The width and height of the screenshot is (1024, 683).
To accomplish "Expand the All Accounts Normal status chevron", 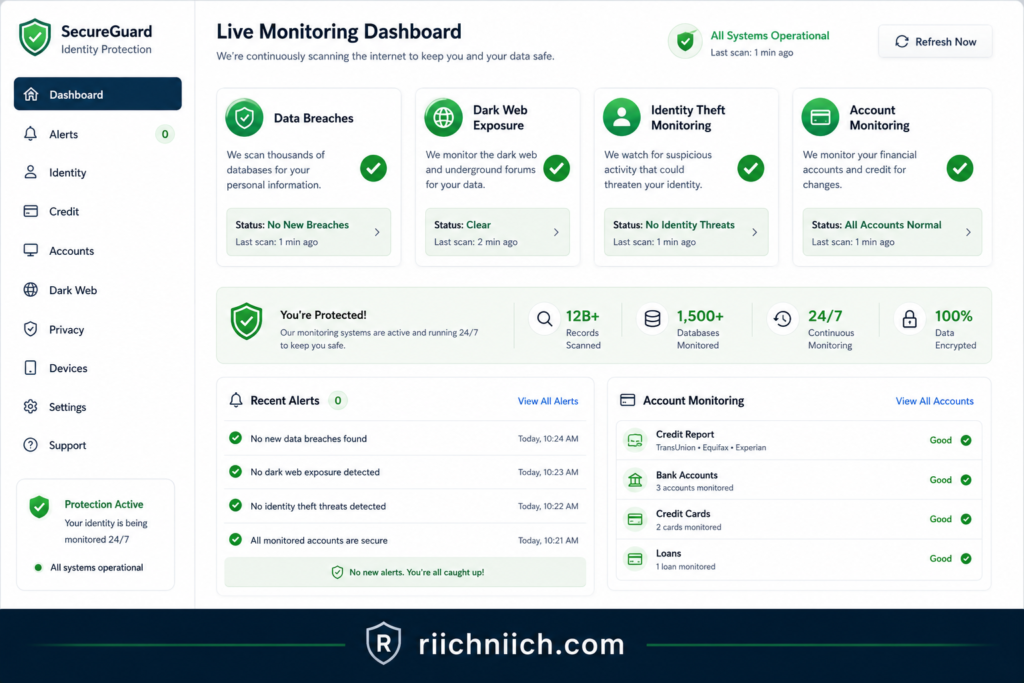I will (968, 232).
